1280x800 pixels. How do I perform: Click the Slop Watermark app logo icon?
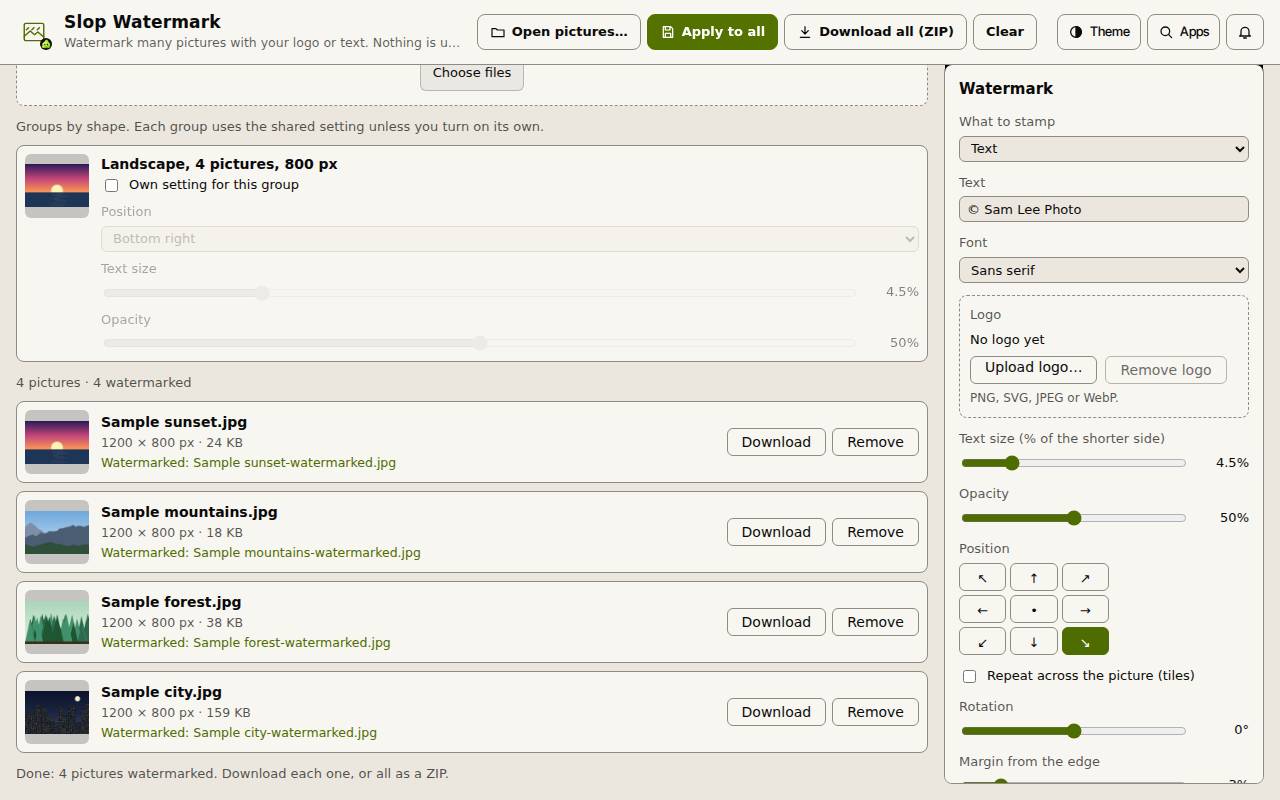click(x=38, y=34)
